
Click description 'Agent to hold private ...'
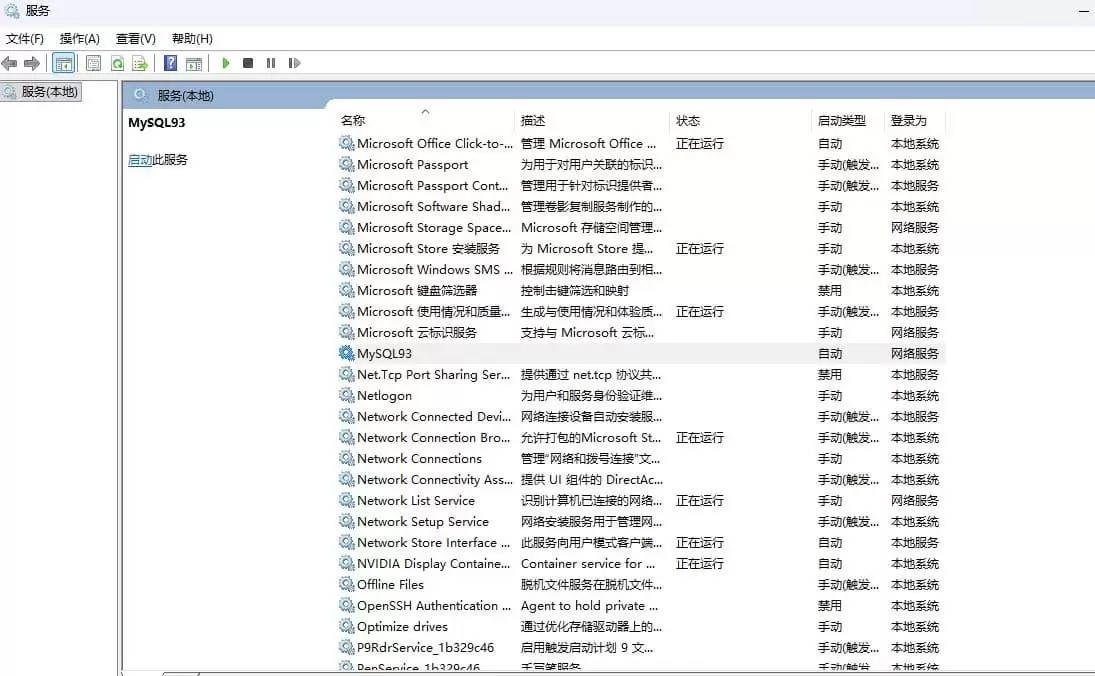[589, 605]
